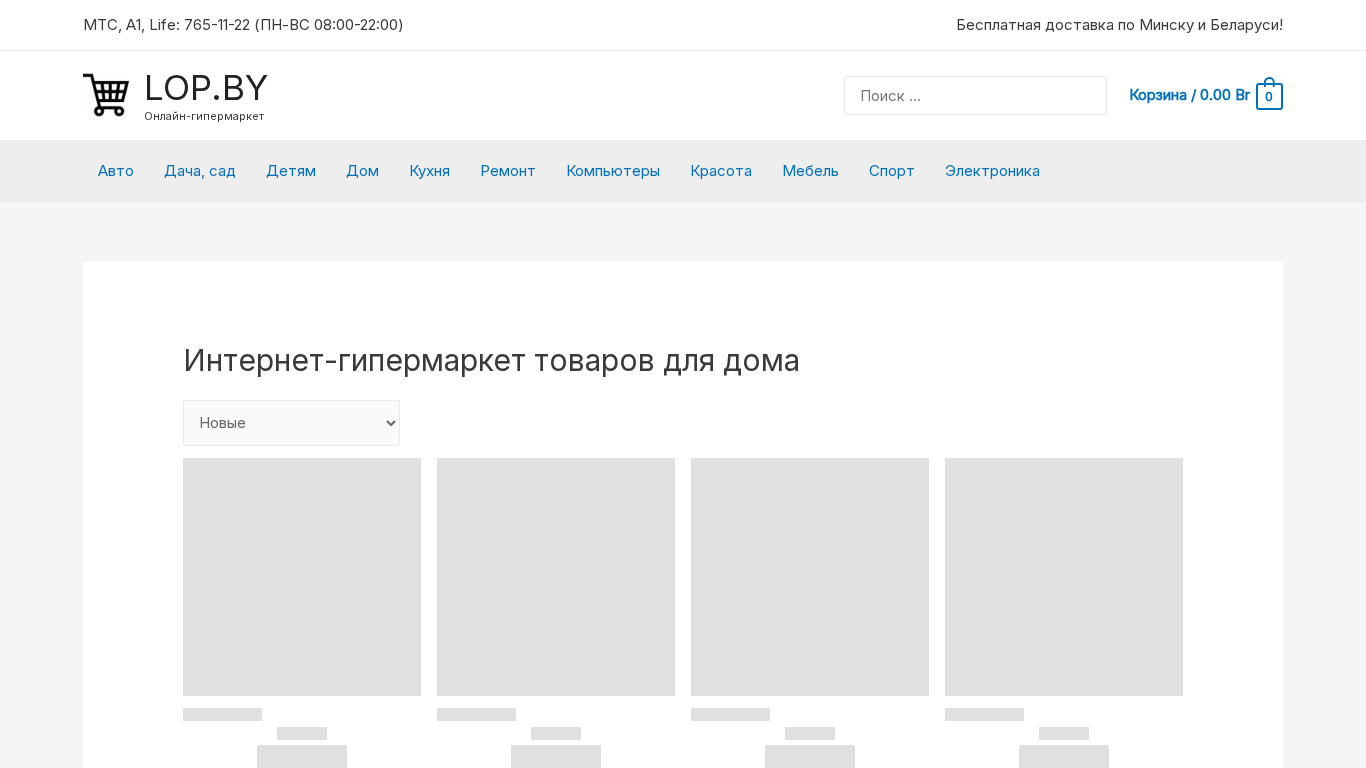
Task: Open the Компьютеры category
Action: 613,171
